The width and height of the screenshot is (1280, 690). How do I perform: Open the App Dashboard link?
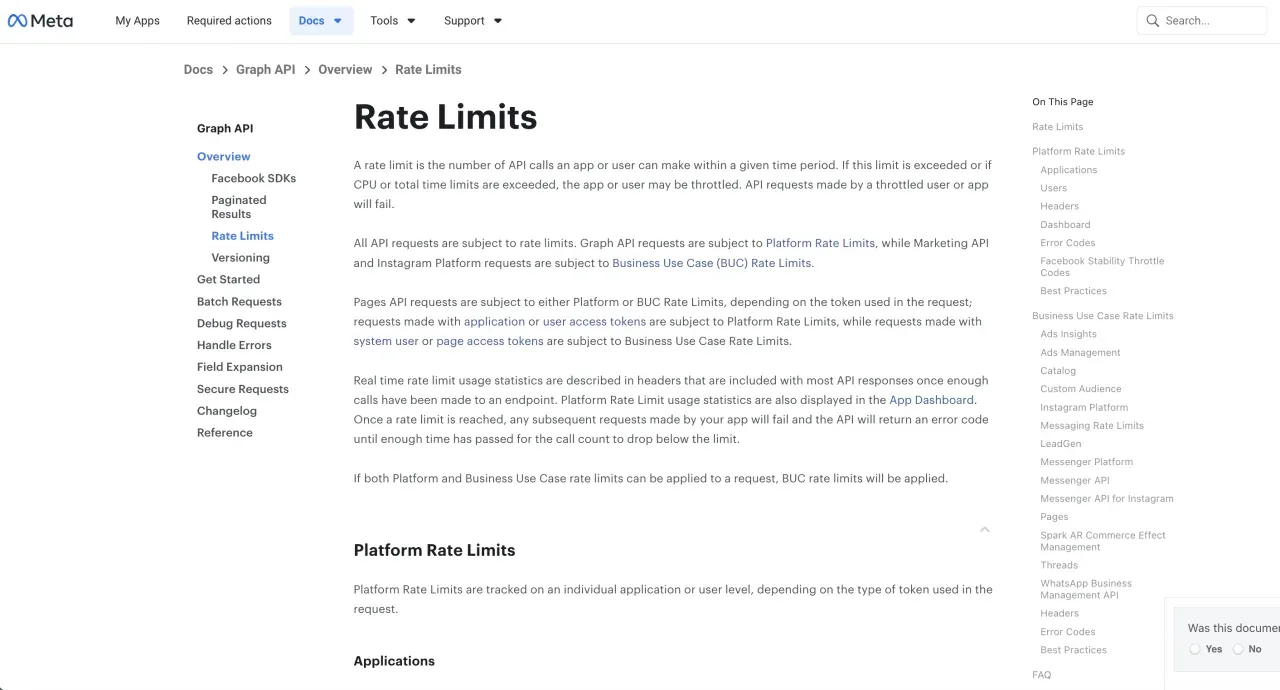931,400
